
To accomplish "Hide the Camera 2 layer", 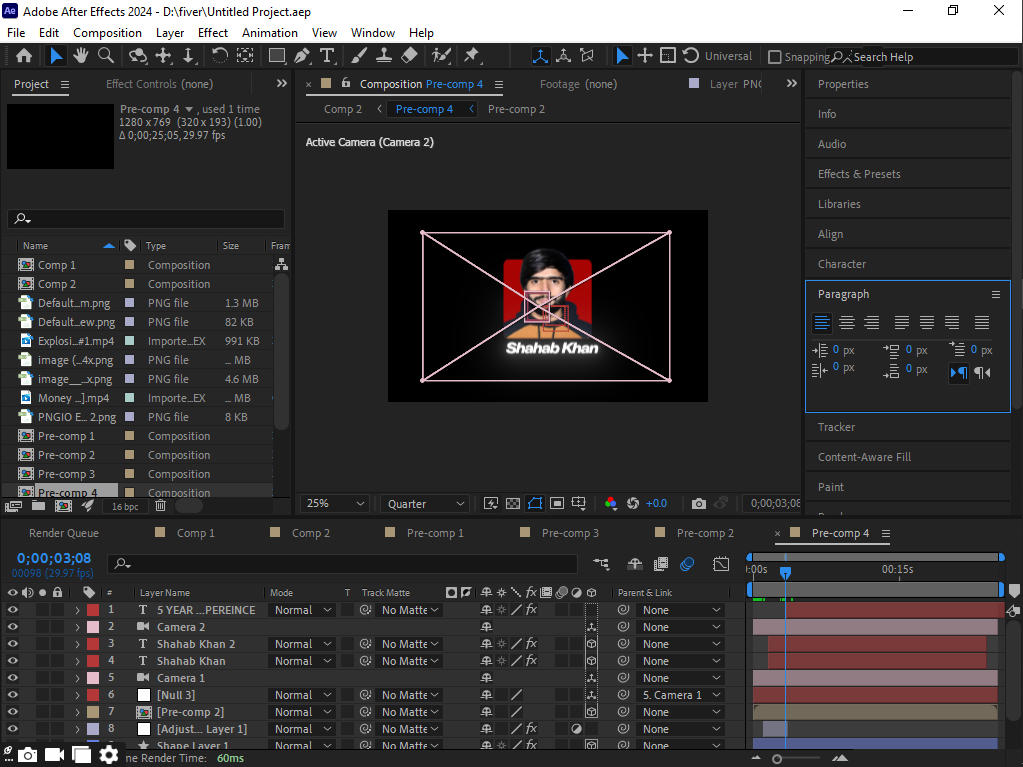I will pyautogui.click(x=13, y=627).
